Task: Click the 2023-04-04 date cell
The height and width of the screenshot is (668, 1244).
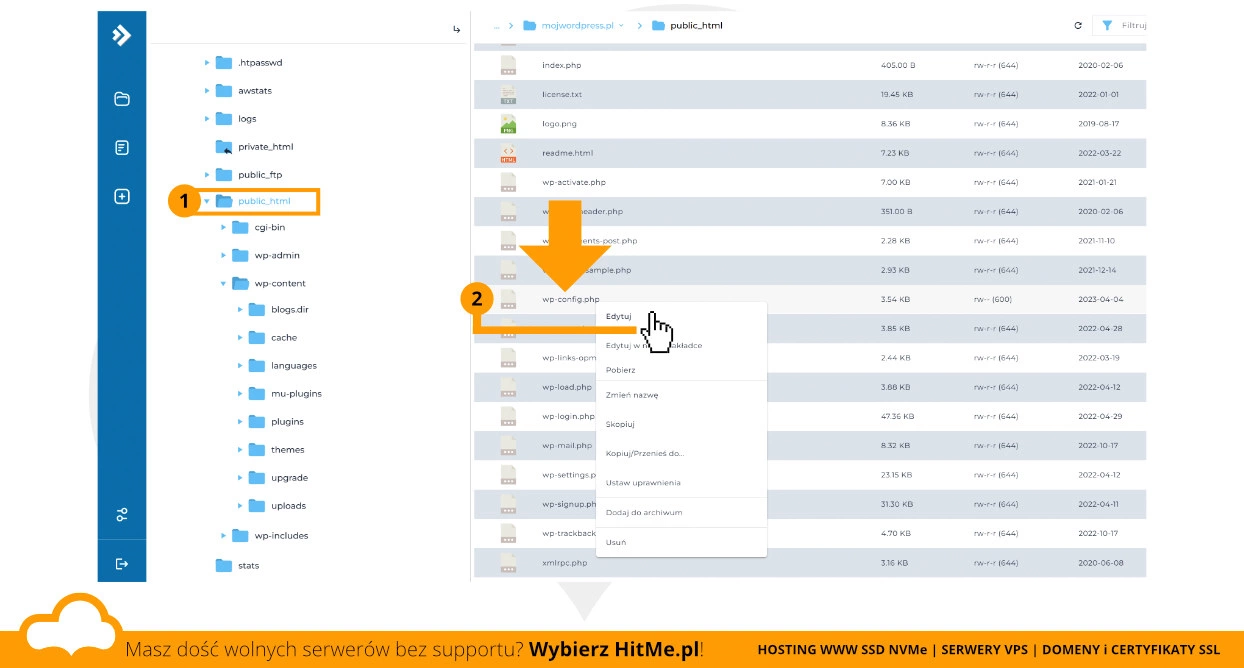Action: coord(1101,299)
